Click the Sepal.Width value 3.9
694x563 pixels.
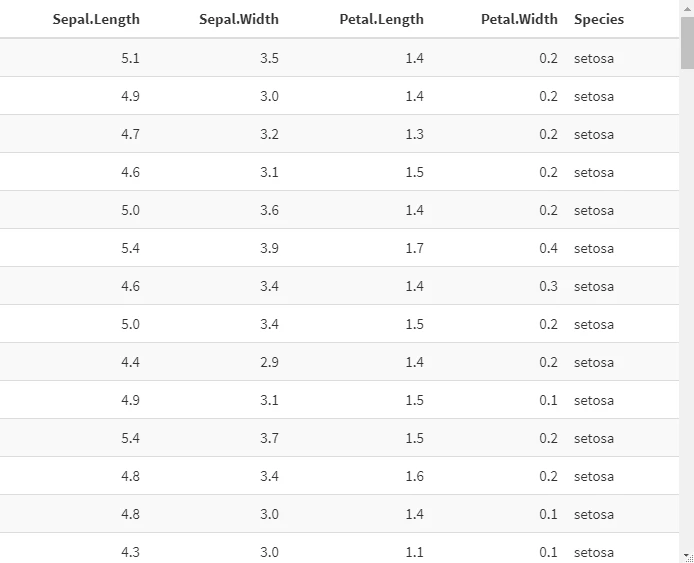pos(269,248)
